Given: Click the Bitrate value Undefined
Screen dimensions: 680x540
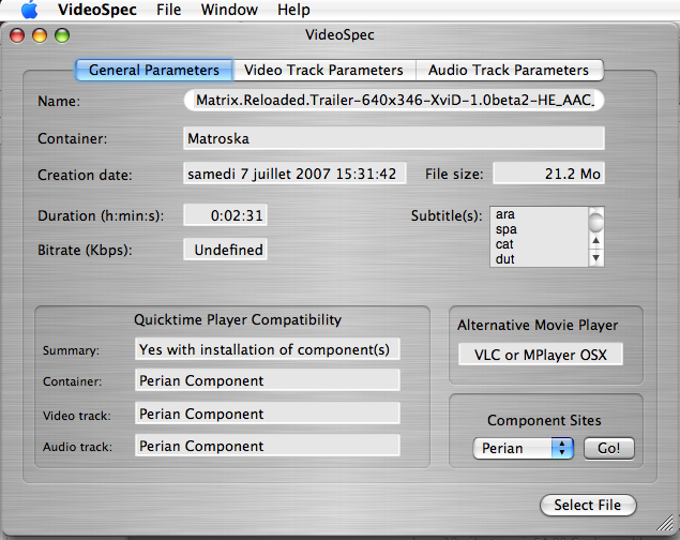Looking at the screenshot, I should 225,250.
